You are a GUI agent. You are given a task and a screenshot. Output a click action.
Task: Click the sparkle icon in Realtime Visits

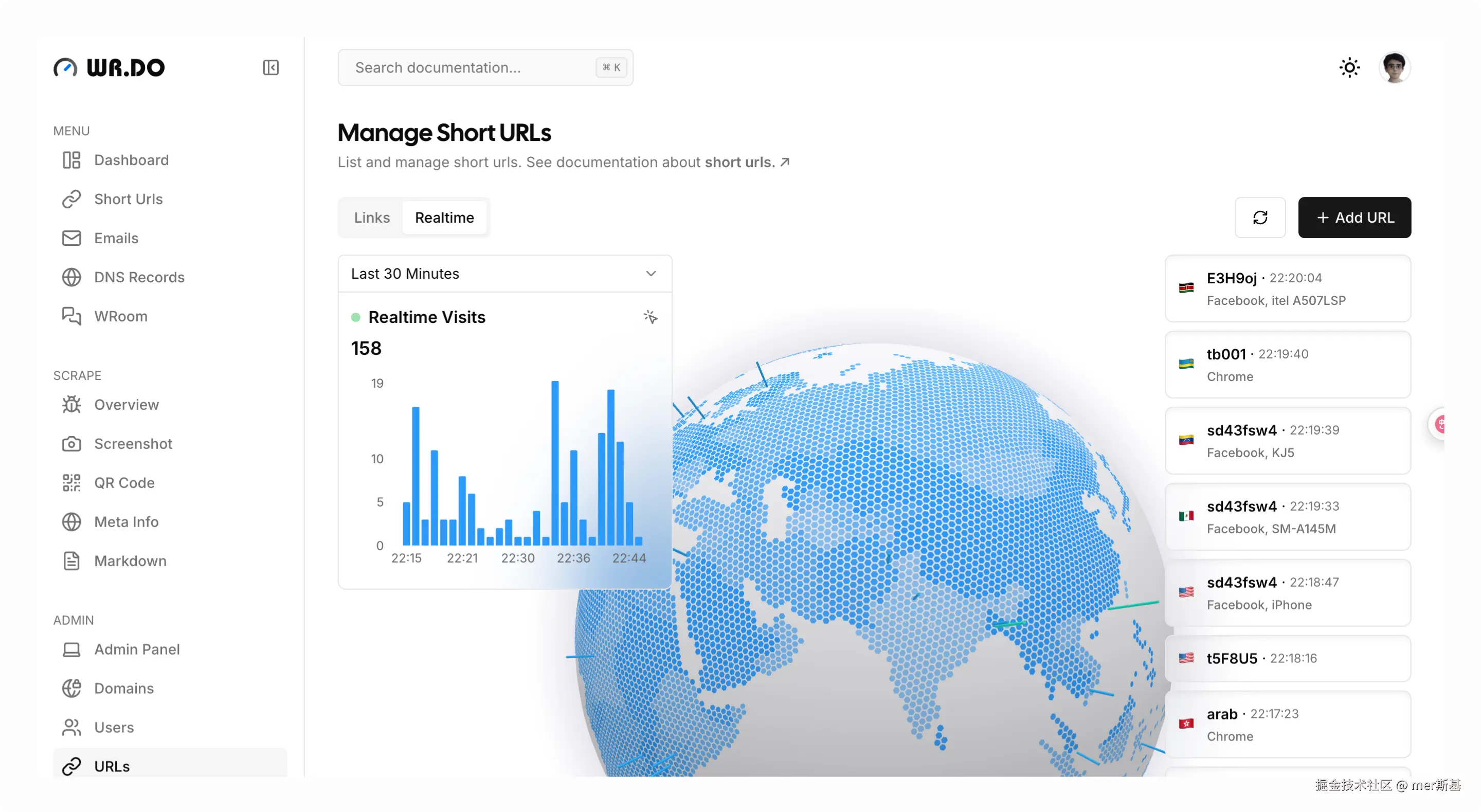coord(650,317)
